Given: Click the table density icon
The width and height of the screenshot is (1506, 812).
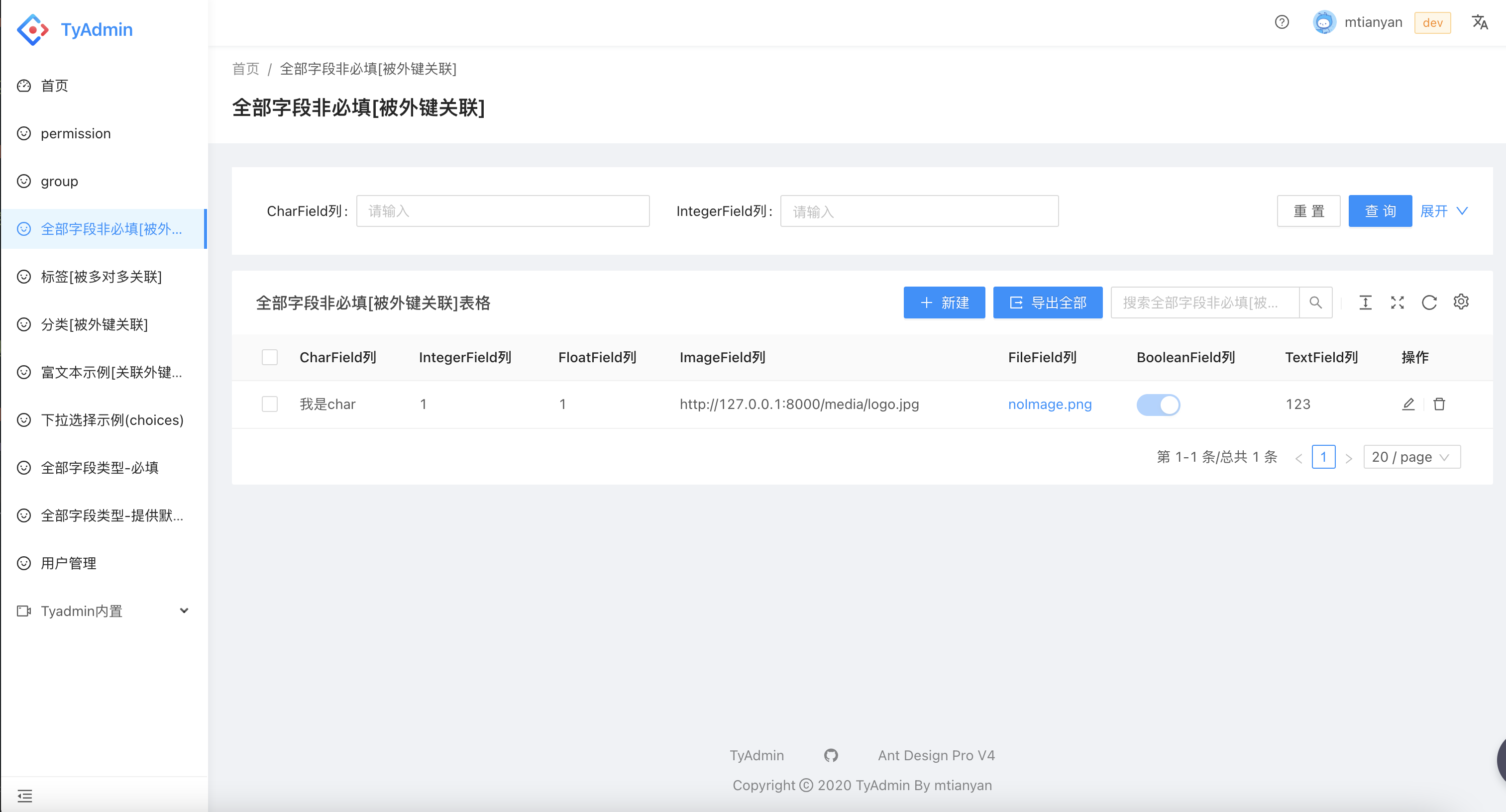Looking at the screenshot, I should 1365,302.
